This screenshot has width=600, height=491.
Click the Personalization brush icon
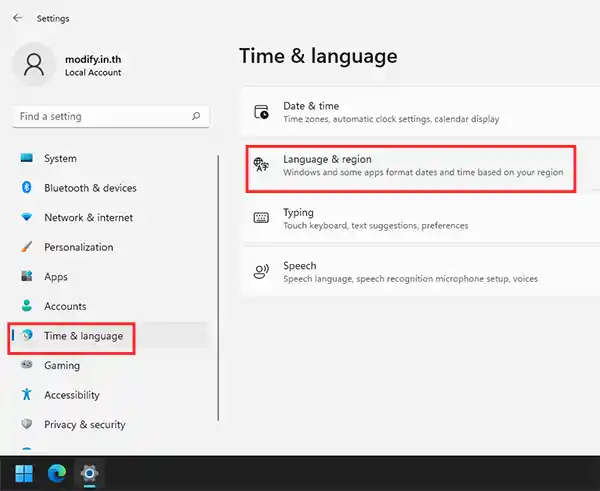tap(27, 247)
